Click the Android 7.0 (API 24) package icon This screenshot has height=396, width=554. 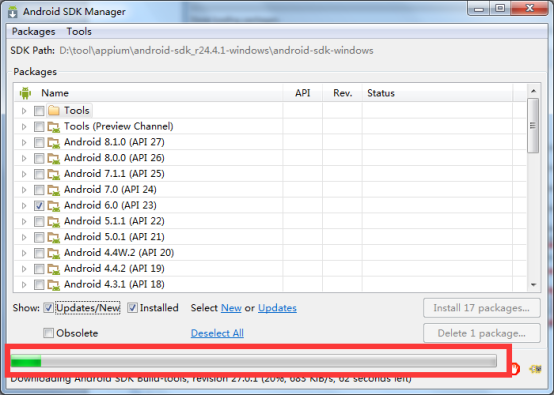click(54, 190)
